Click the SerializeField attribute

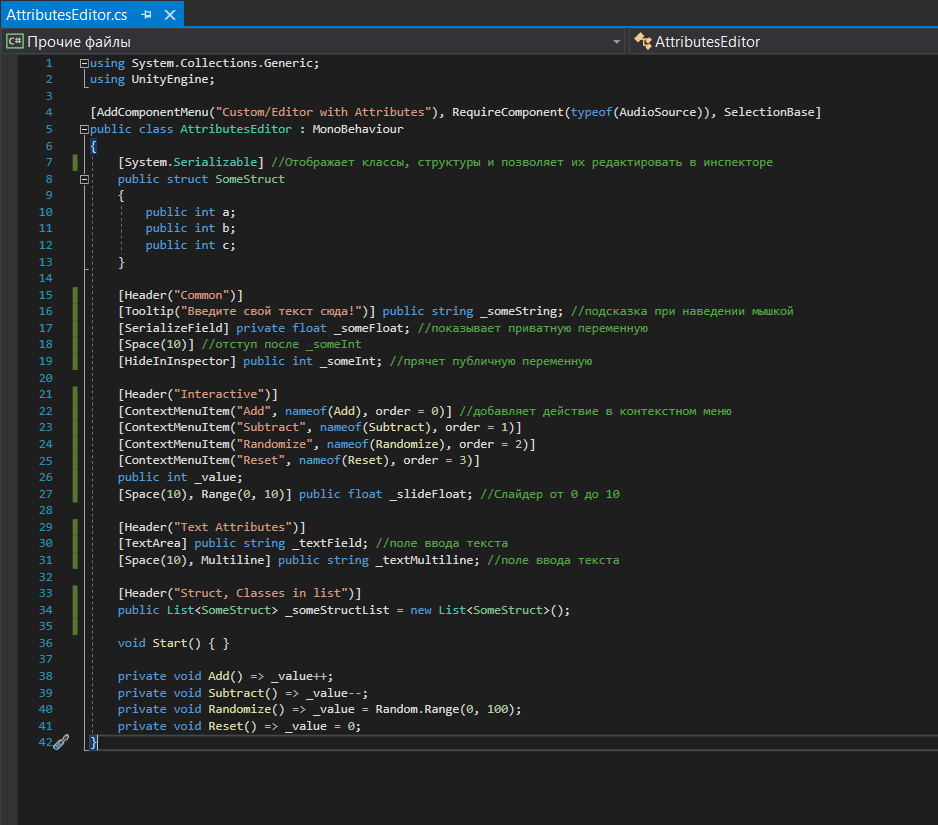(173, 328)
